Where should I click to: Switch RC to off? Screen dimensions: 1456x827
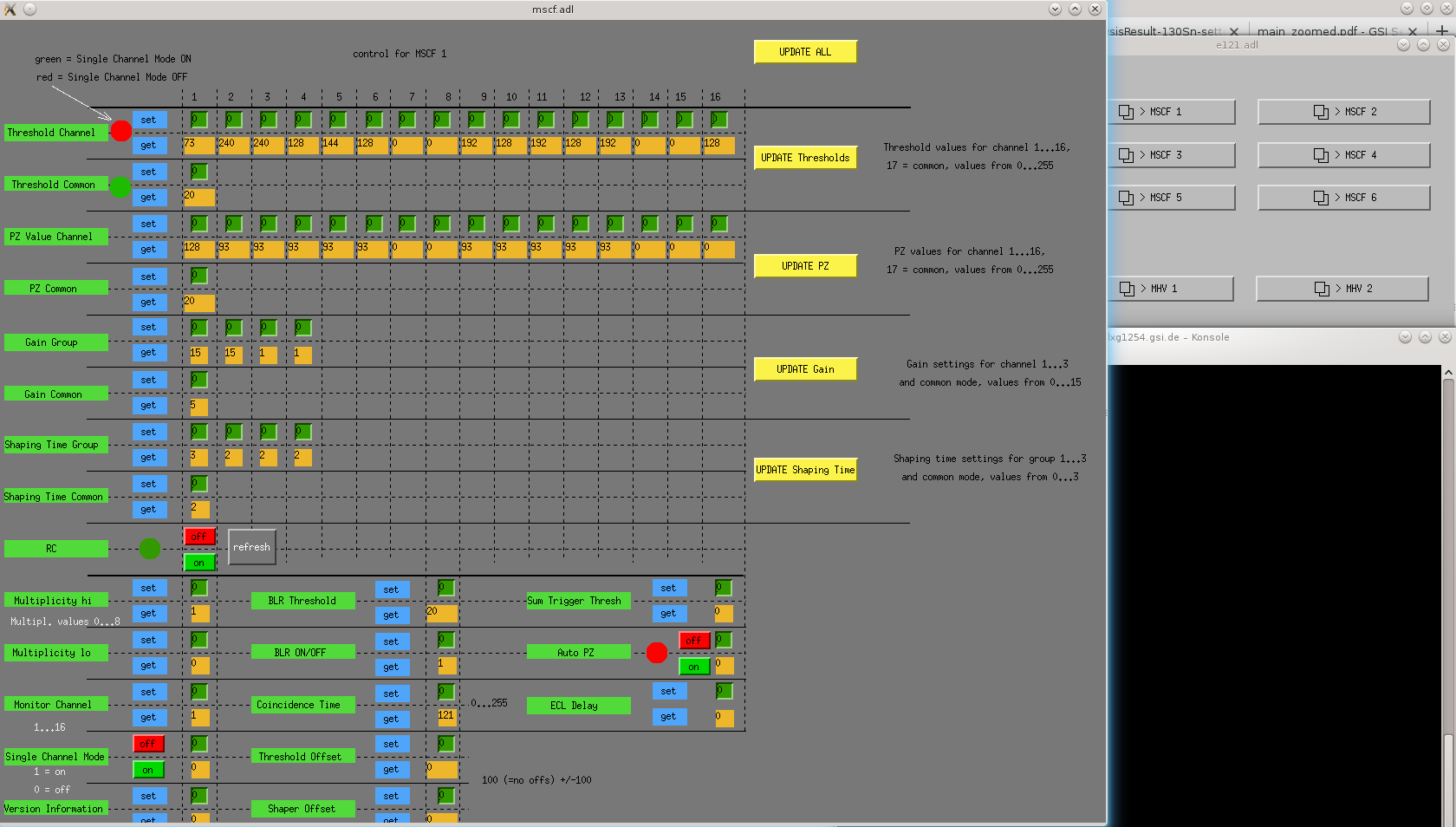pos(199,537)
